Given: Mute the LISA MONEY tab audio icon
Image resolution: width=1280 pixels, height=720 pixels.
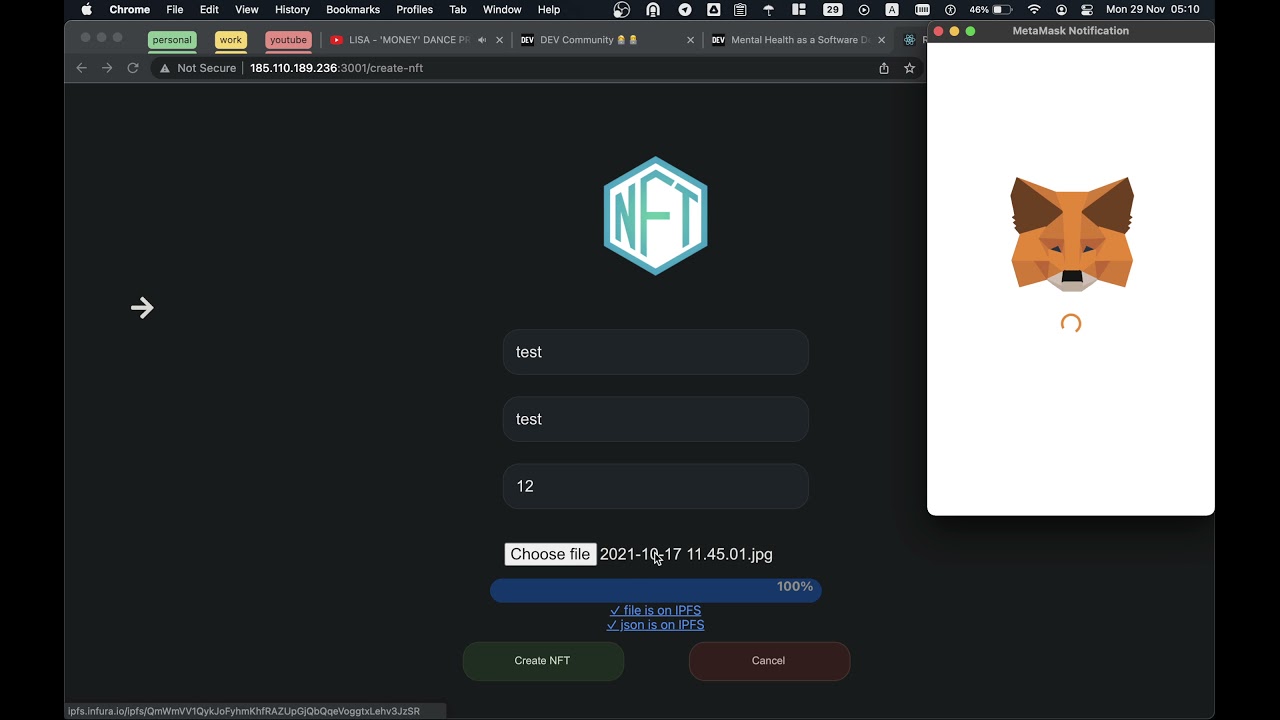Looking at the screenshot, I should coord(482,40).
